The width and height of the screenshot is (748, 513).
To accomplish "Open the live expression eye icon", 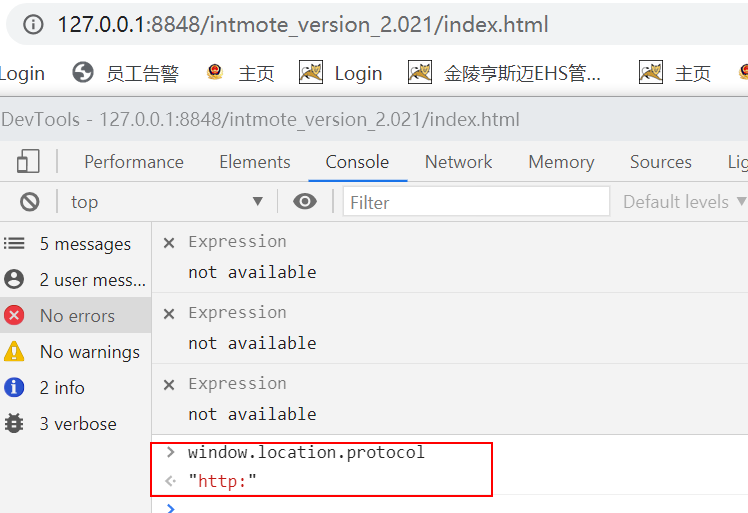I will pyautogui.click(x=305, y=202).
